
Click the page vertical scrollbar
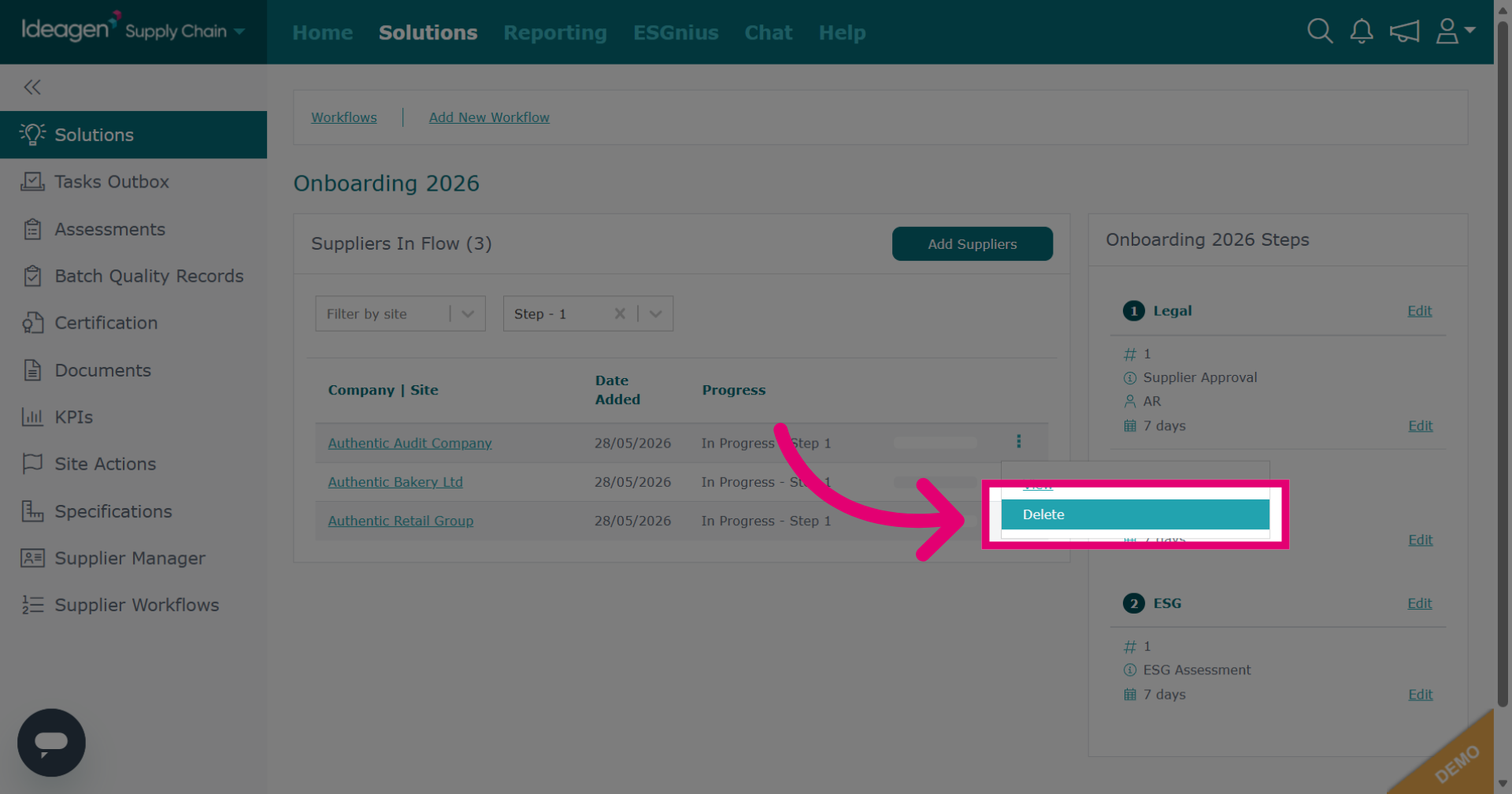[1503, 362]
